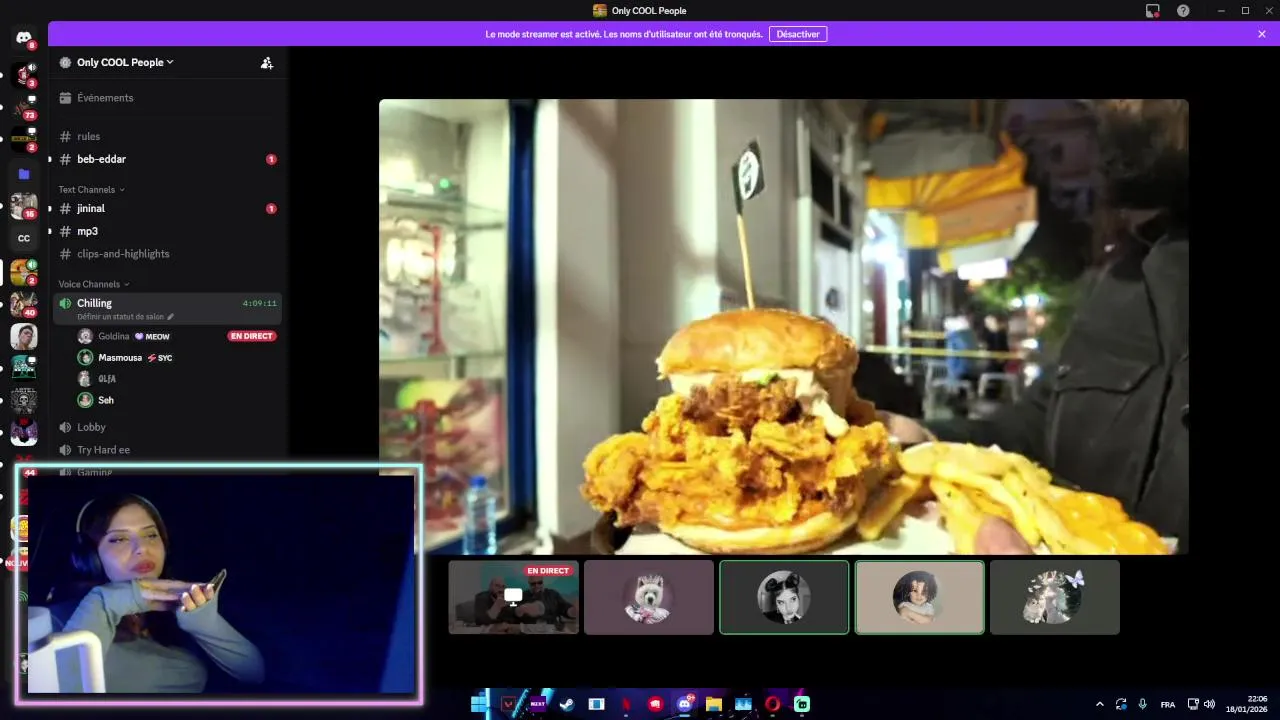
Task: Click the main burger stream video
Action: pyautogui.click(x=783, y=326)
